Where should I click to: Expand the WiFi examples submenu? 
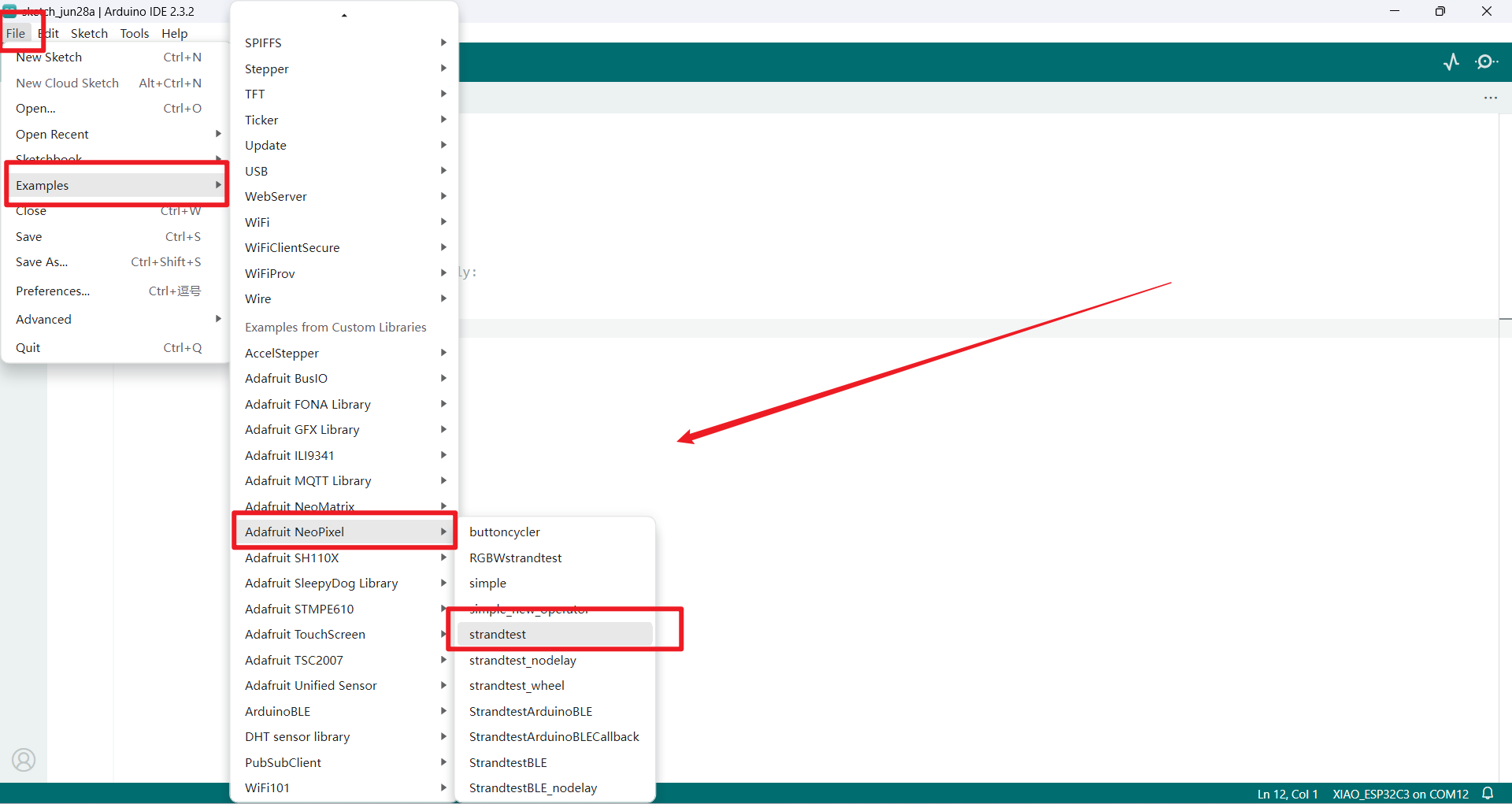coord(344,222)
